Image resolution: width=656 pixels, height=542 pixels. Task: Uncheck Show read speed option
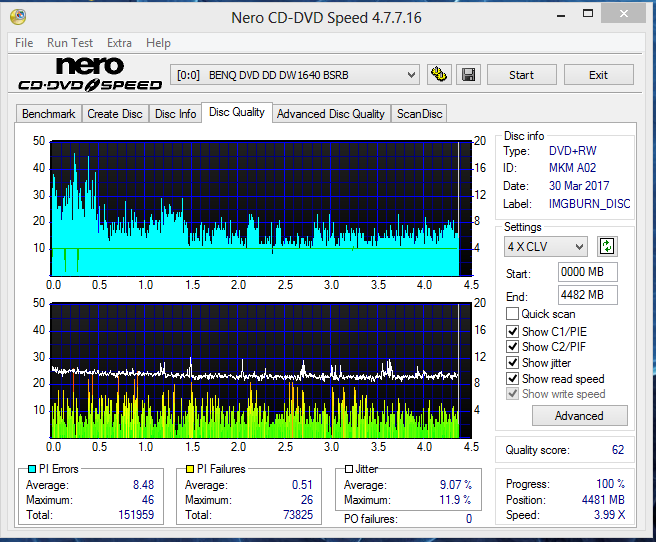click(x=512, y=378)
